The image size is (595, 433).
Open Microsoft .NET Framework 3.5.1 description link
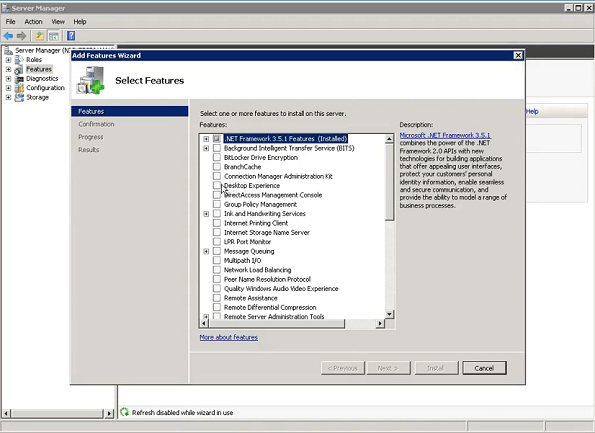tap(445, 135)
